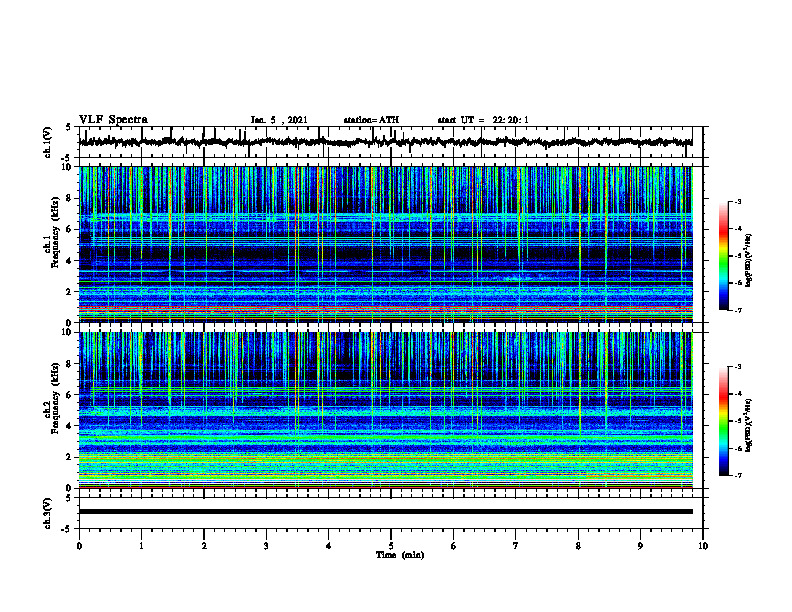Click the "ch.3(V)" axis label
The image size is (792, 612).
(x=48, y=514)
